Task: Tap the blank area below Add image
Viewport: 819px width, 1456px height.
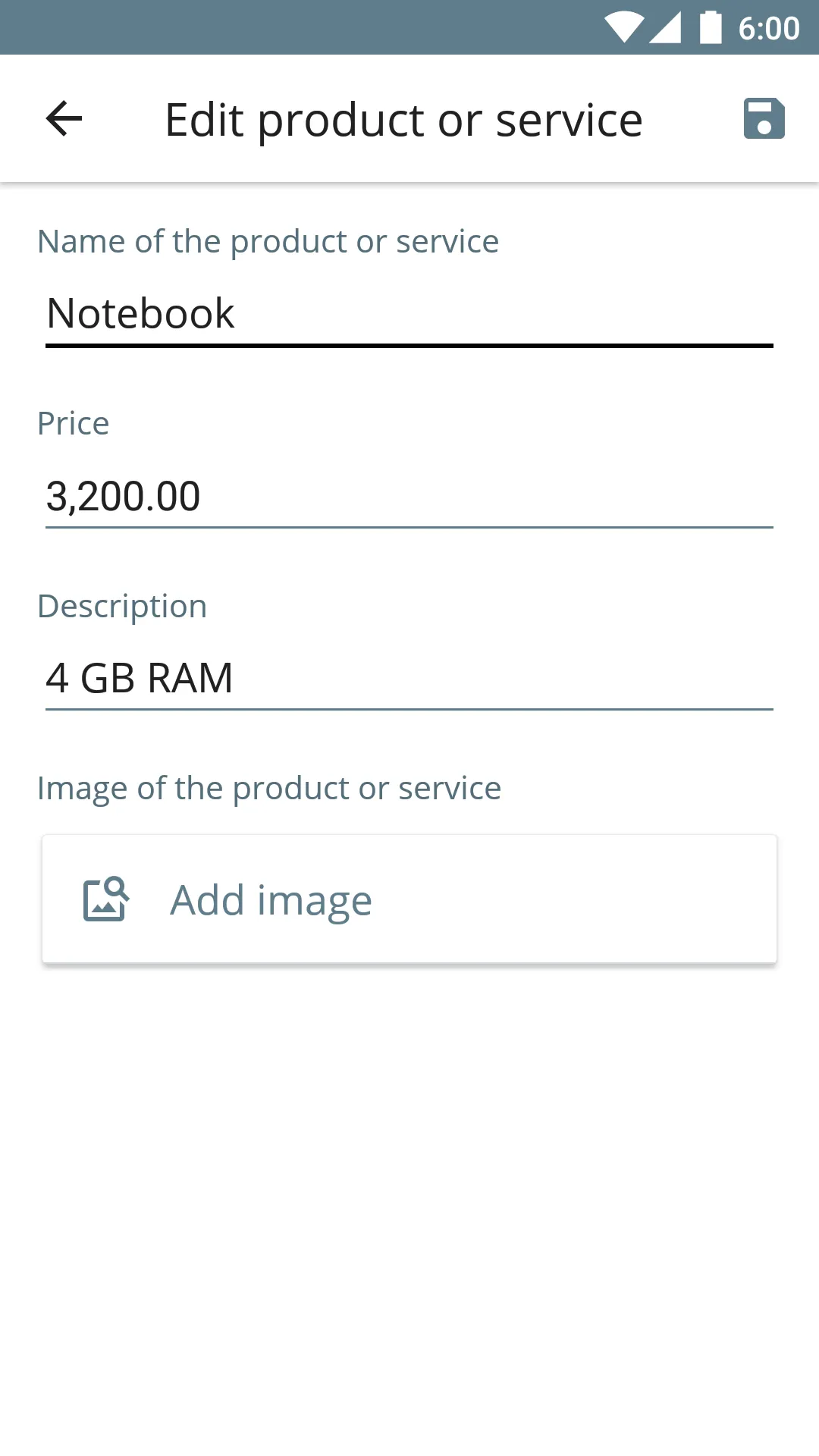Action: [409, 1213]
